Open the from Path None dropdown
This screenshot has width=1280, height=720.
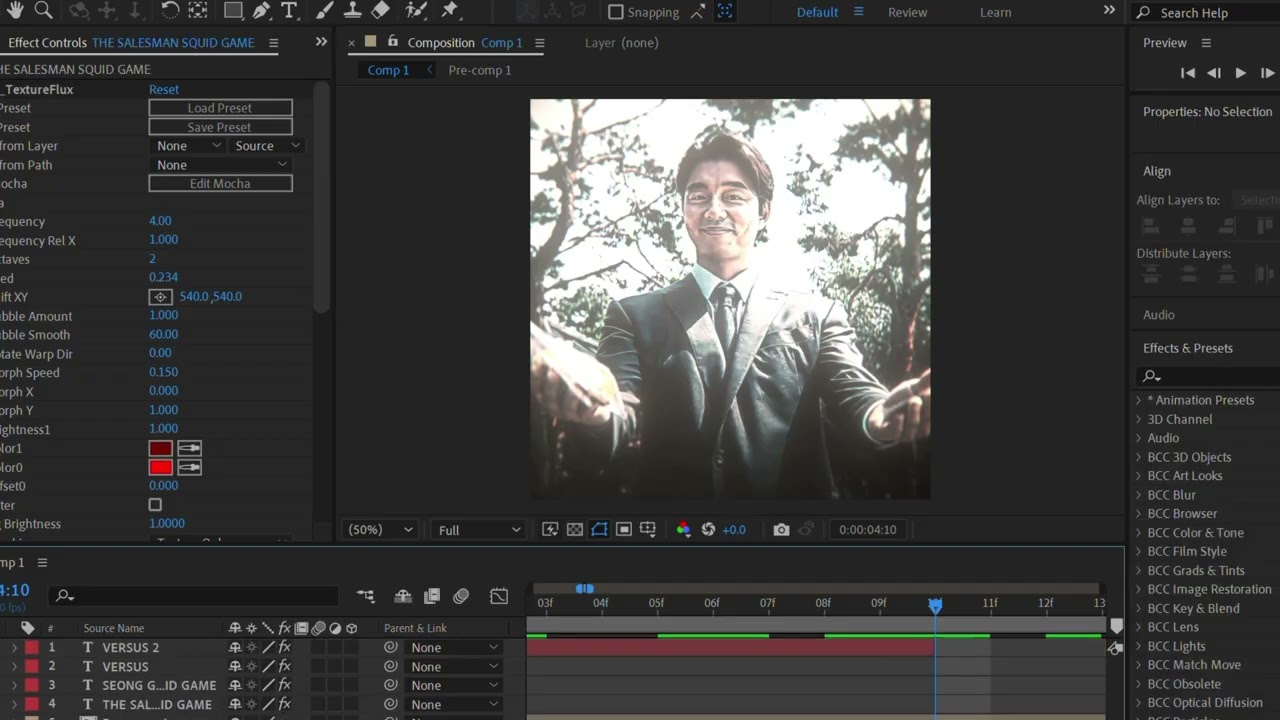click(220, 165)
